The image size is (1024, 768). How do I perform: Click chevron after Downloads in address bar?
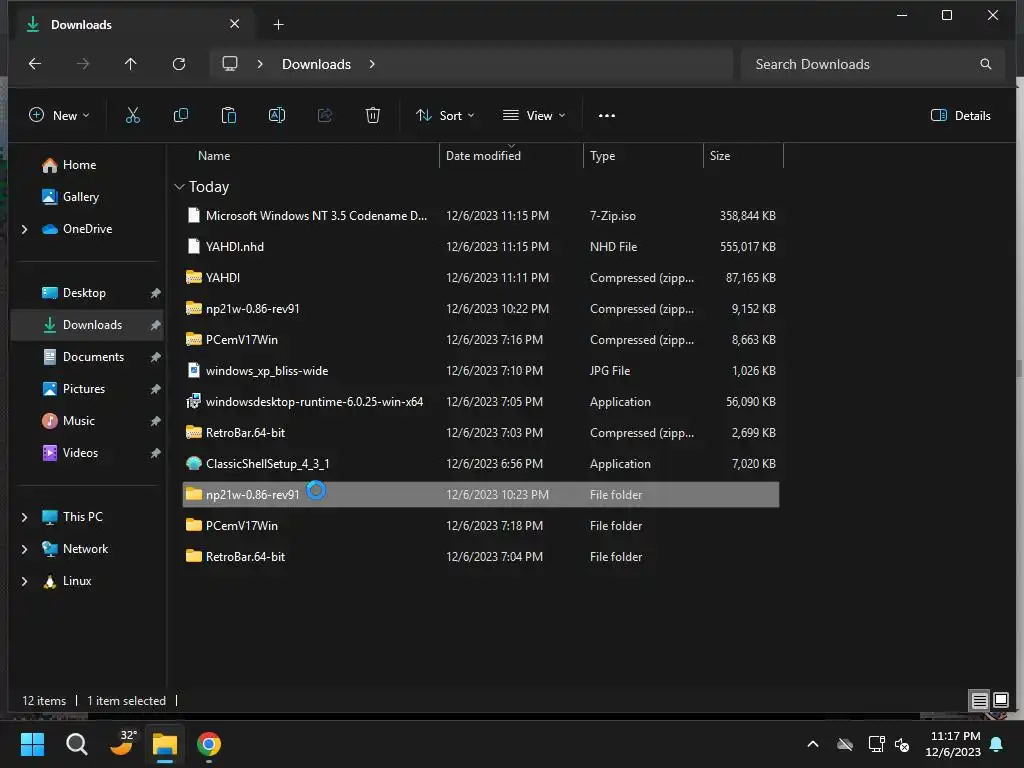coord(372,64)
